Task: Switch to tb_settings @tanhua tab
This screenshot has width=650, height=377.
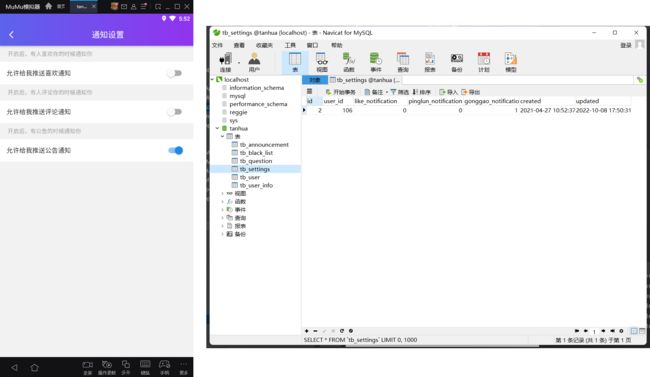Action: 365,80
